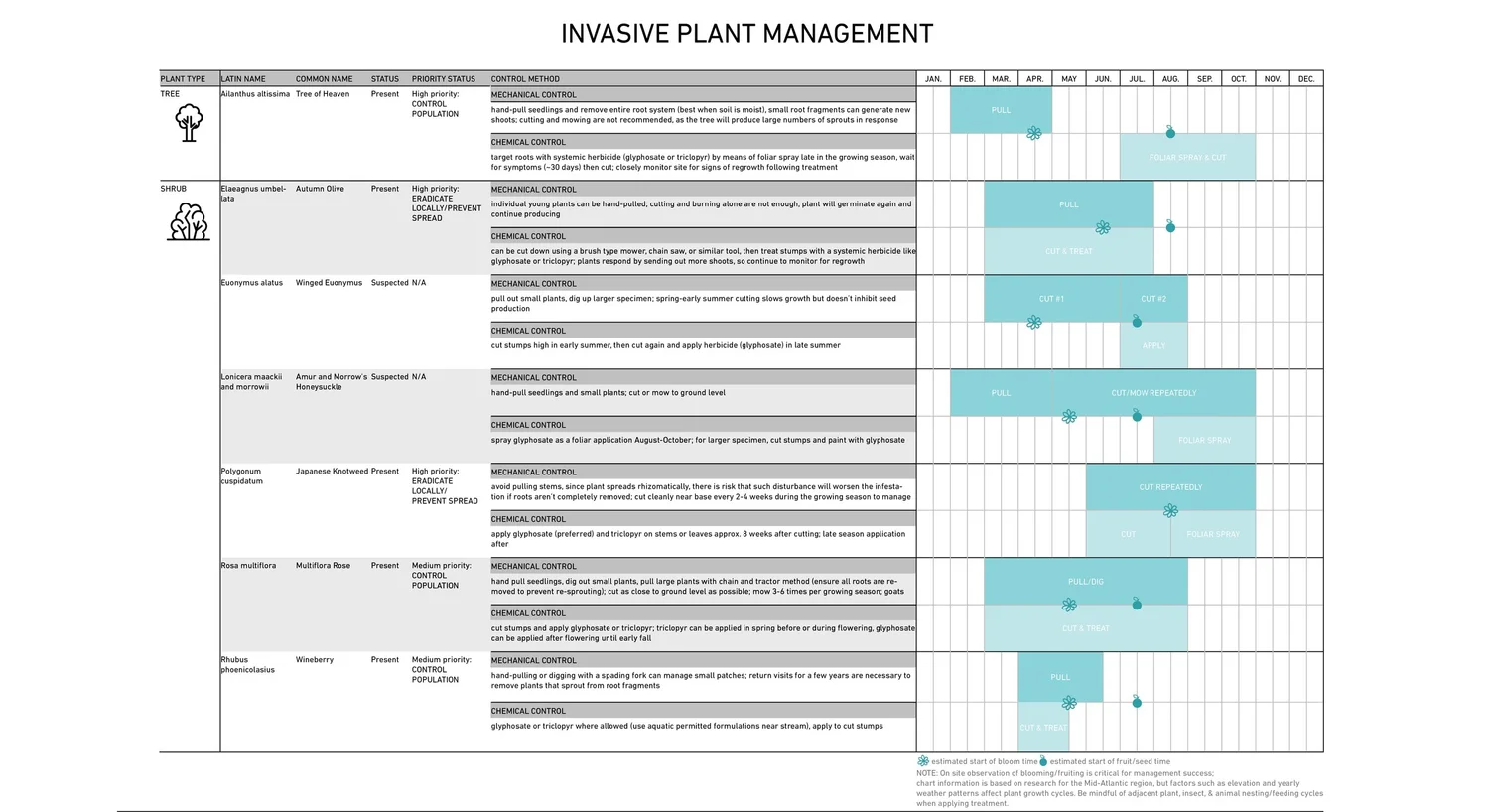Select the Japanese Knotweed bloom flower marker

(1171, 511)
